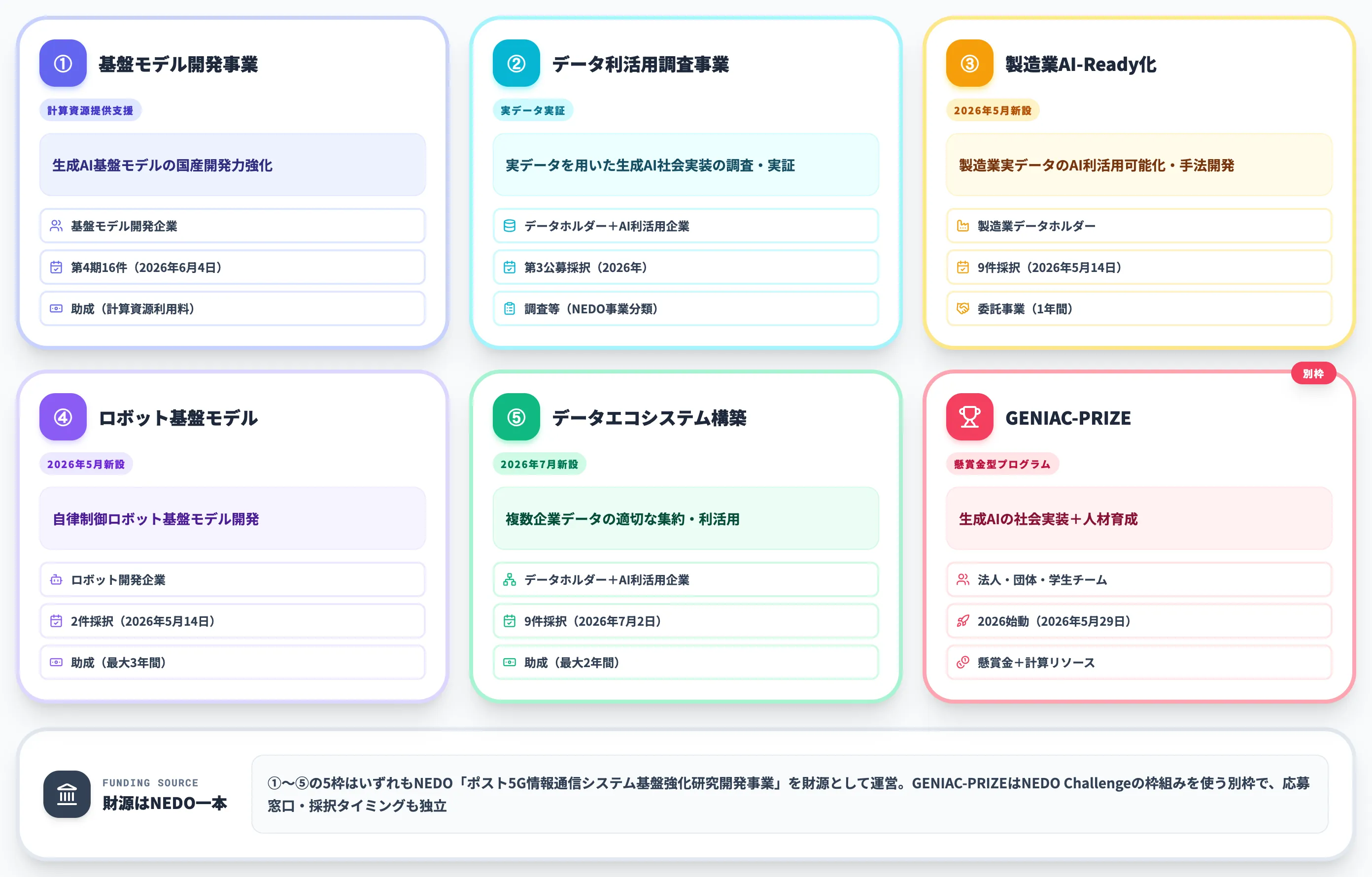Click the banknote icon beside 助成（最大2年間）
The image size is (1372, 877).
coord(510,662)
